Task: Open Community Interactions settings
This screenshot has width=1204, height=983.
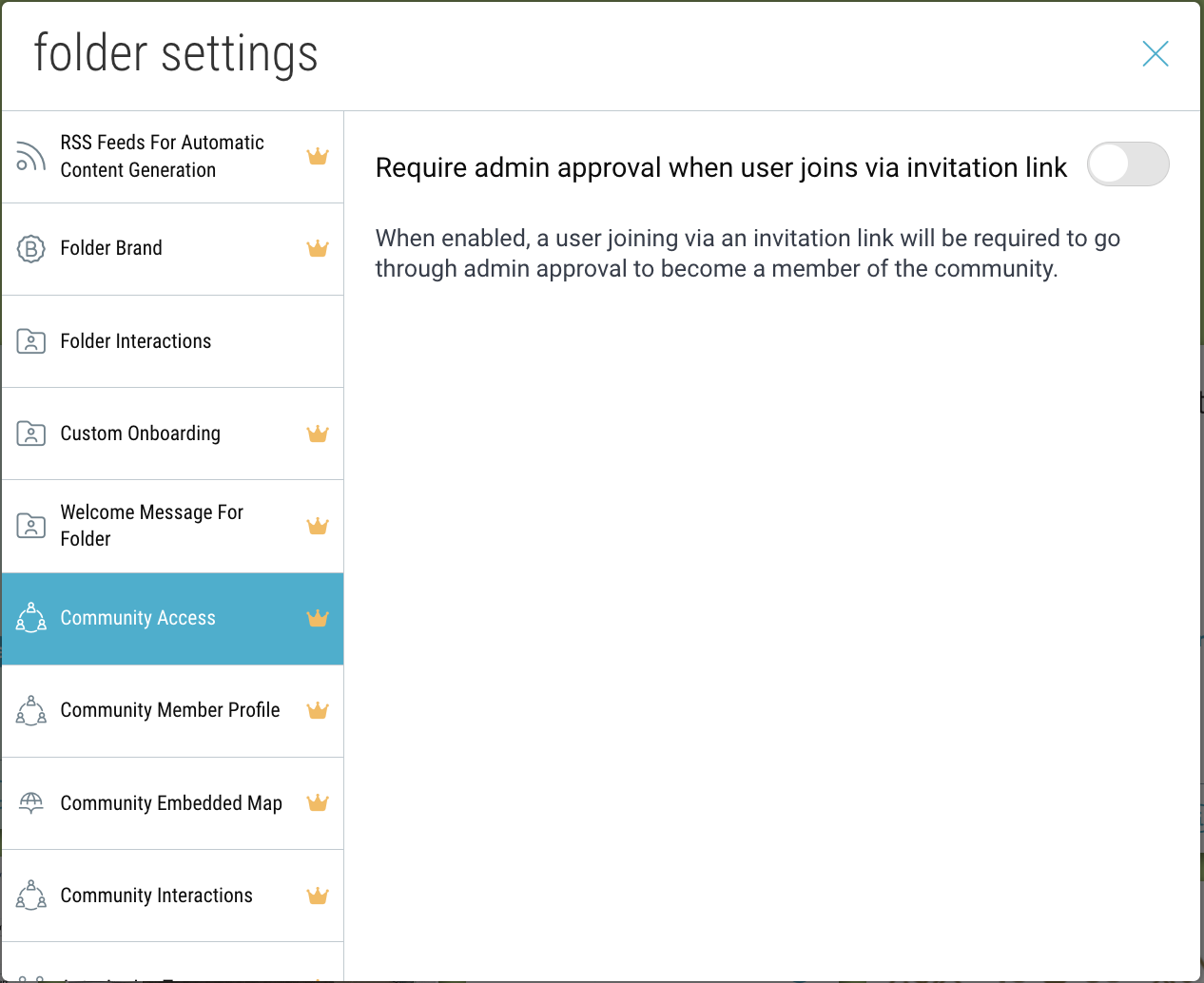Action: point(157,896)
